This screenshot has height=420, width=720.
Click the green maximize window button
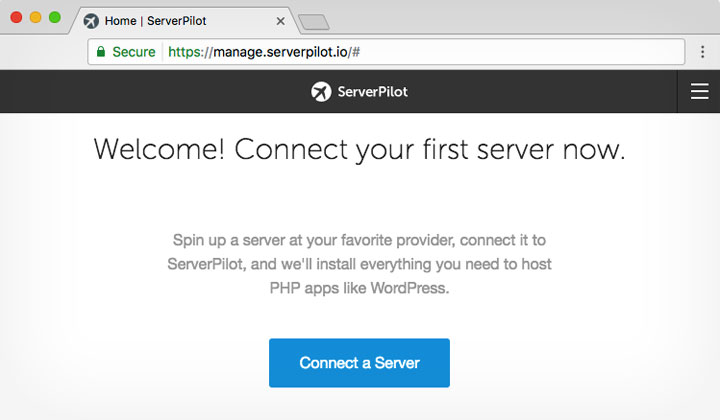click(x=55, y=17)
